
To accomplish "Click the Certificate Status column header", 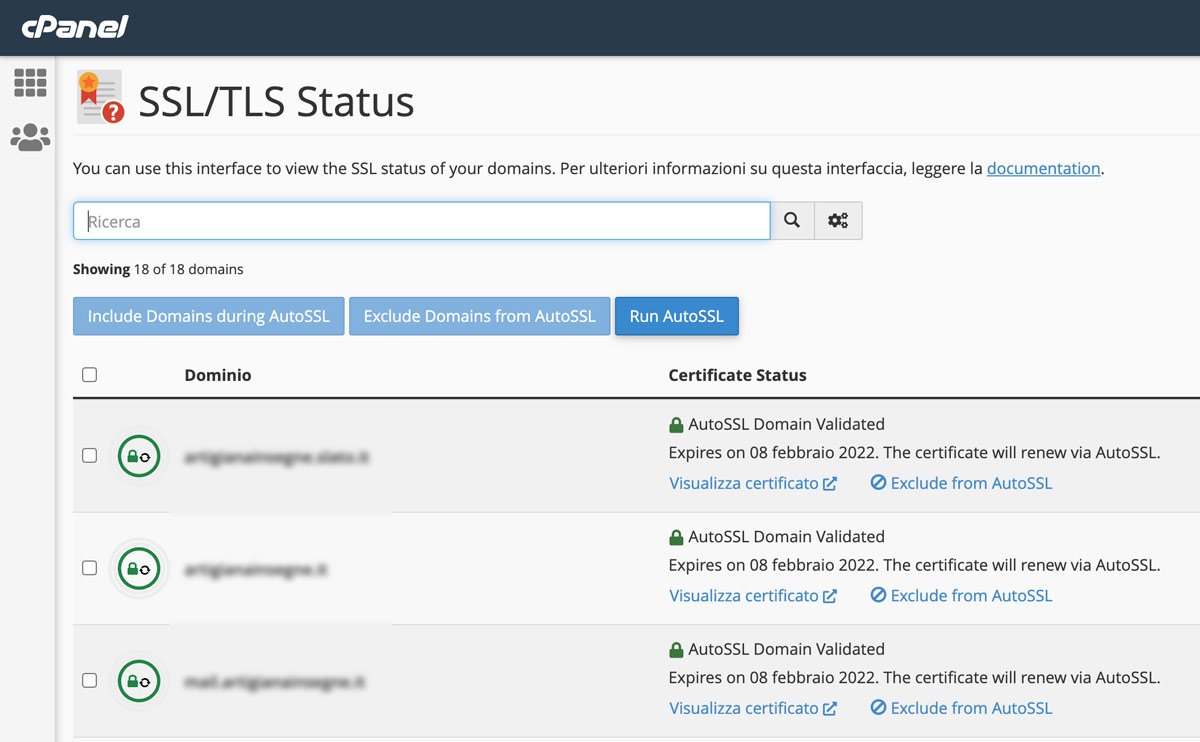I will [x=737, y=375].
